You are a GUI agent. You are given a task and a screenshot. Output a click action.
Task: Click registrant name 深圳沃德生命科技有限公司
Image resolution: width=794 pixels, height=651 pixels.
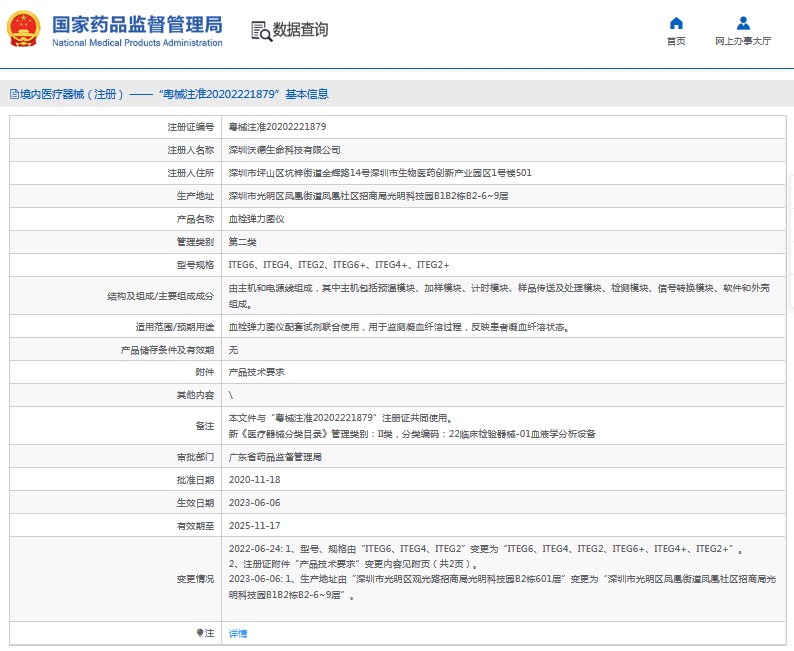(284, 150)
